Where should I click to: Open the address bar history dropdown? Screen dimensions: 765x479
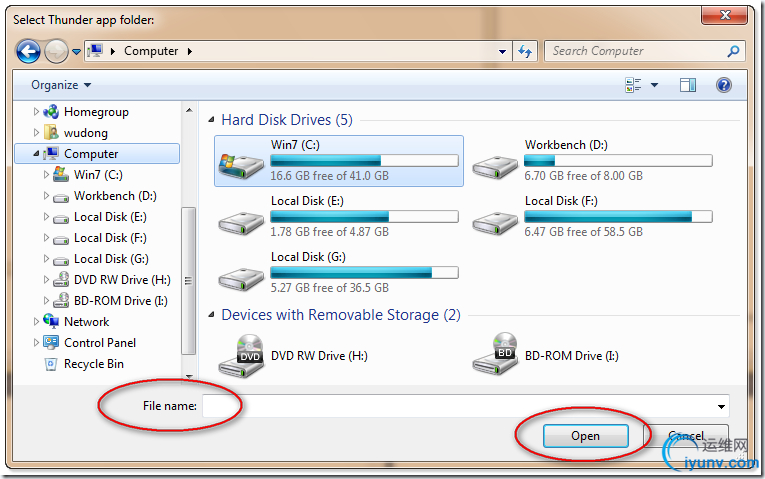click(502, 51)
